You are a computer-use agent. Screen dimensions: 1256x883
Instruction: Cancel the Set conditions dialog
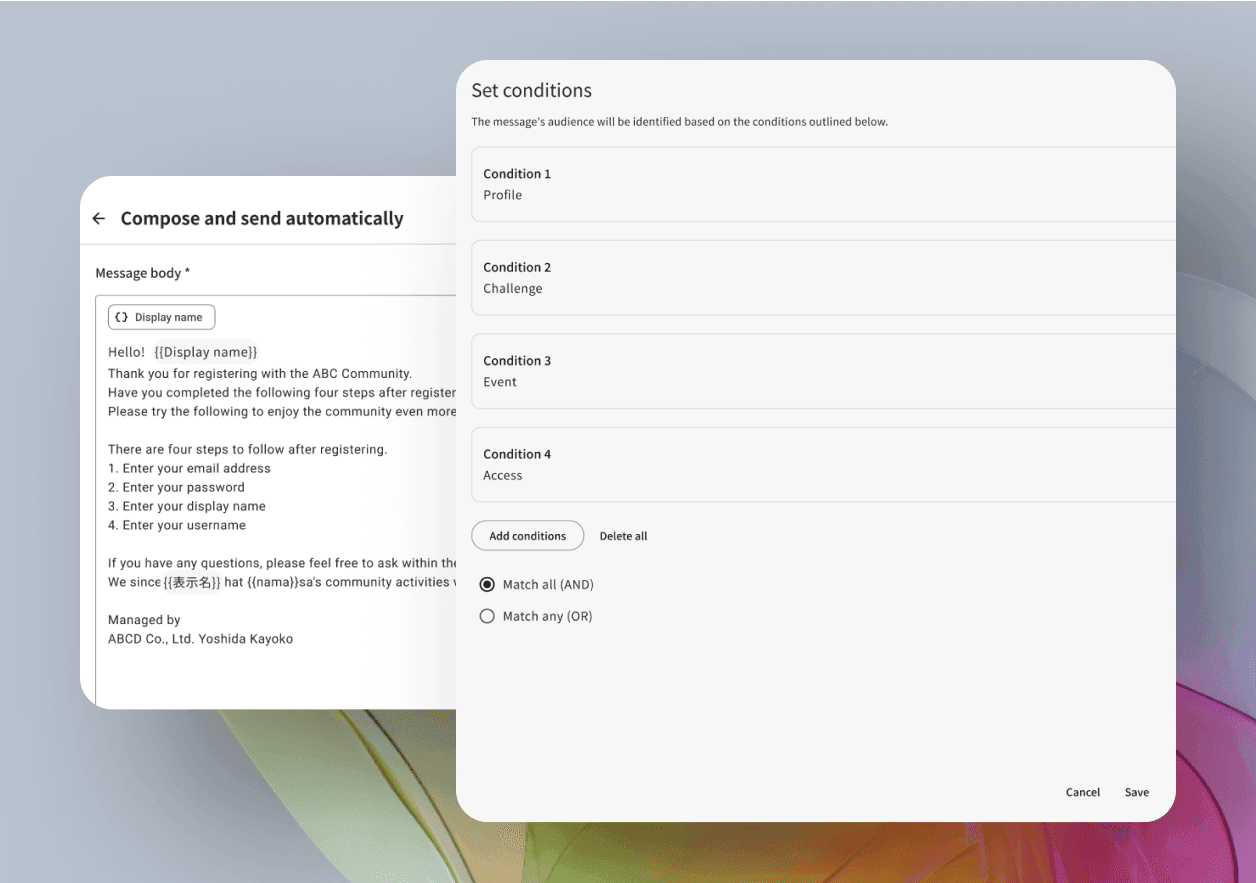point(1082,792)
